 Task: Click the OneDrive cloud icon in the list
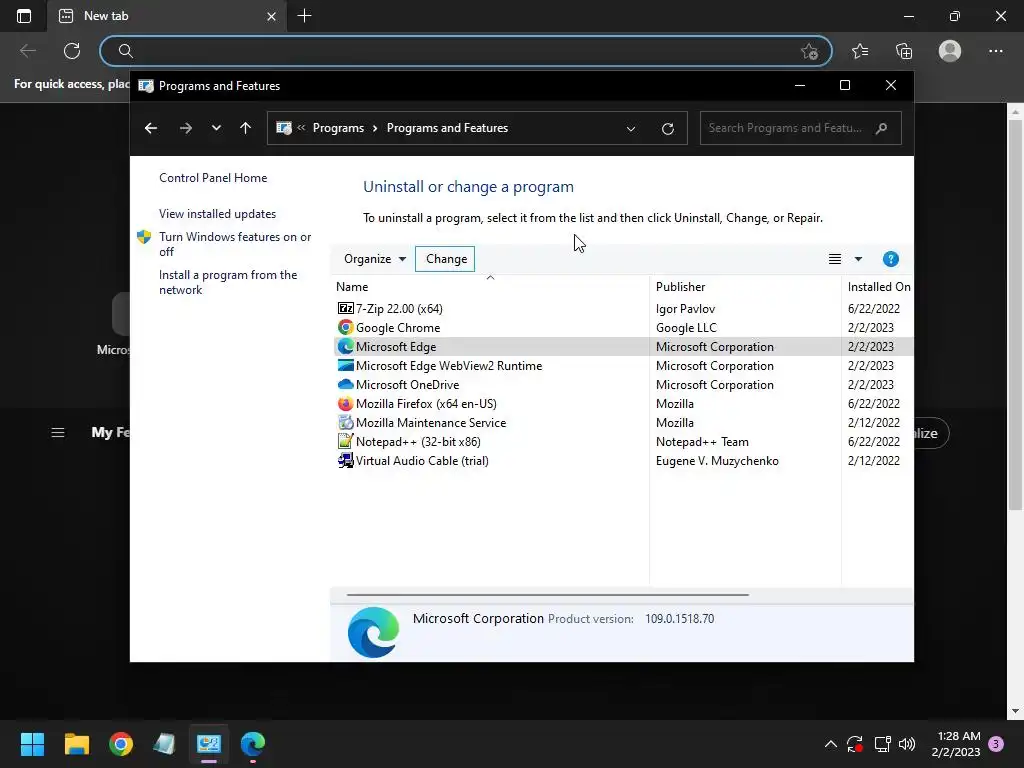tap(345, 385)
